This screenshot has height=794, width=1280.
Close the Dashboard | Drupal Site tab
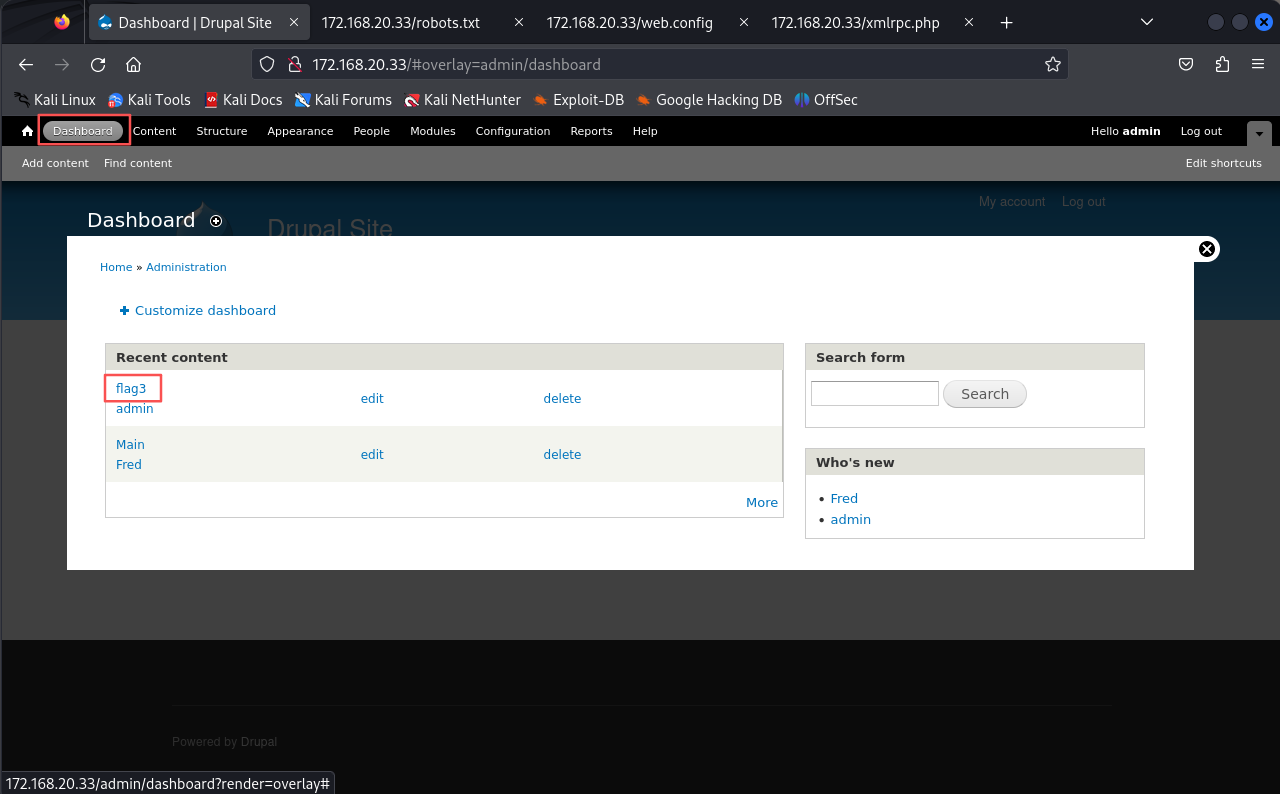[292, 22]
